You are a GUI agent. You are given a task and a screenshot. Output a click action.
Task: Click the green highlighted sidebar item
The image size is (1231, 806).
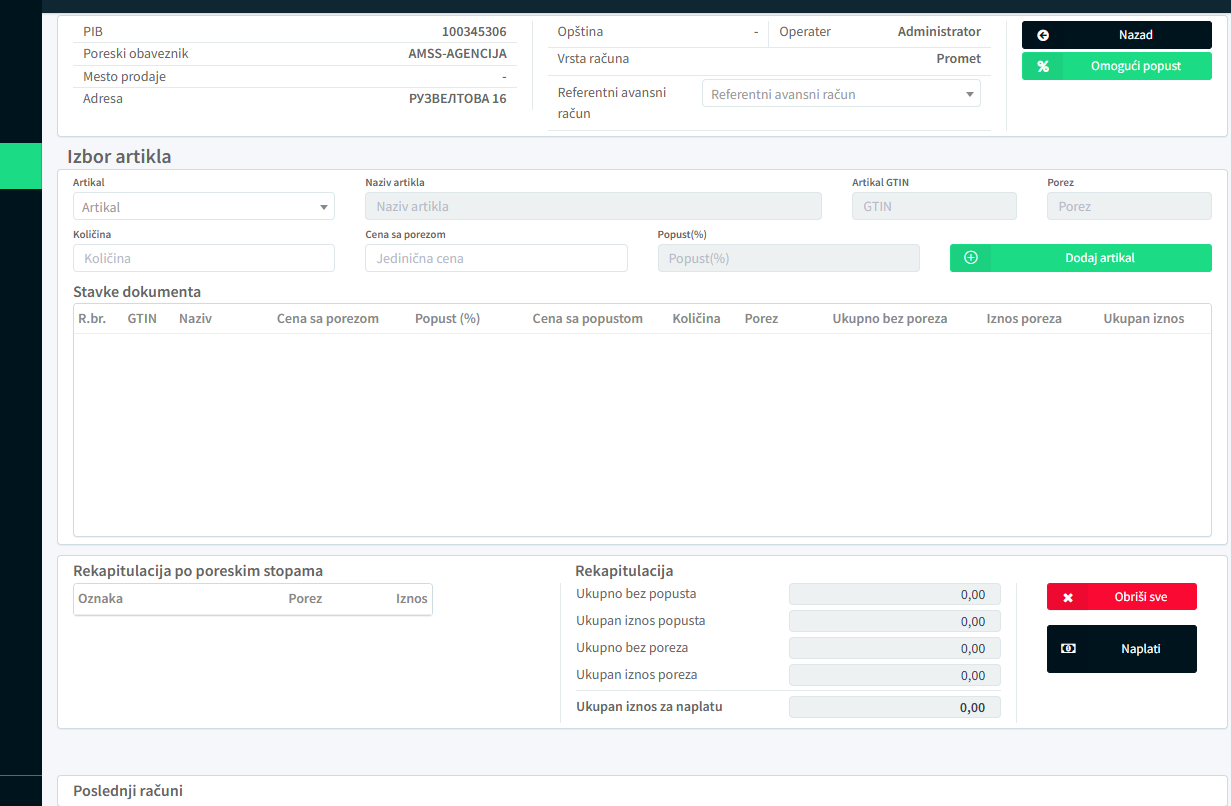[20, 166]
